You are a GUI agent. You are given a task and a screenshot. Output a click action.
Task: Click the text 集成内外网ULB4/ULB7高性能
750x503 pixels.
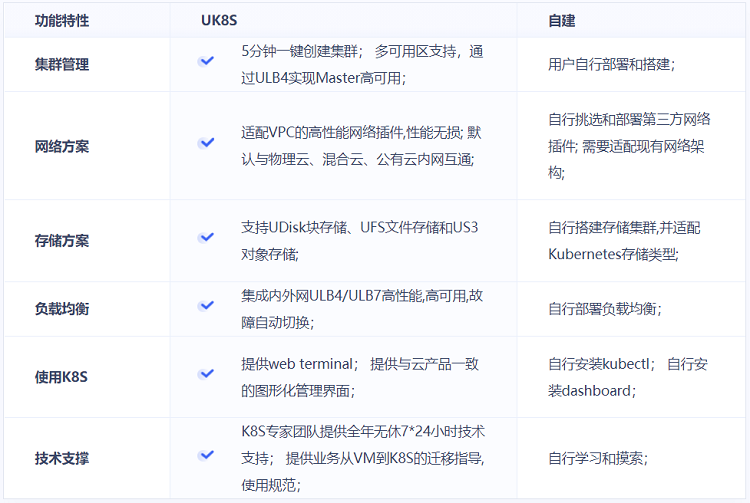331,296
